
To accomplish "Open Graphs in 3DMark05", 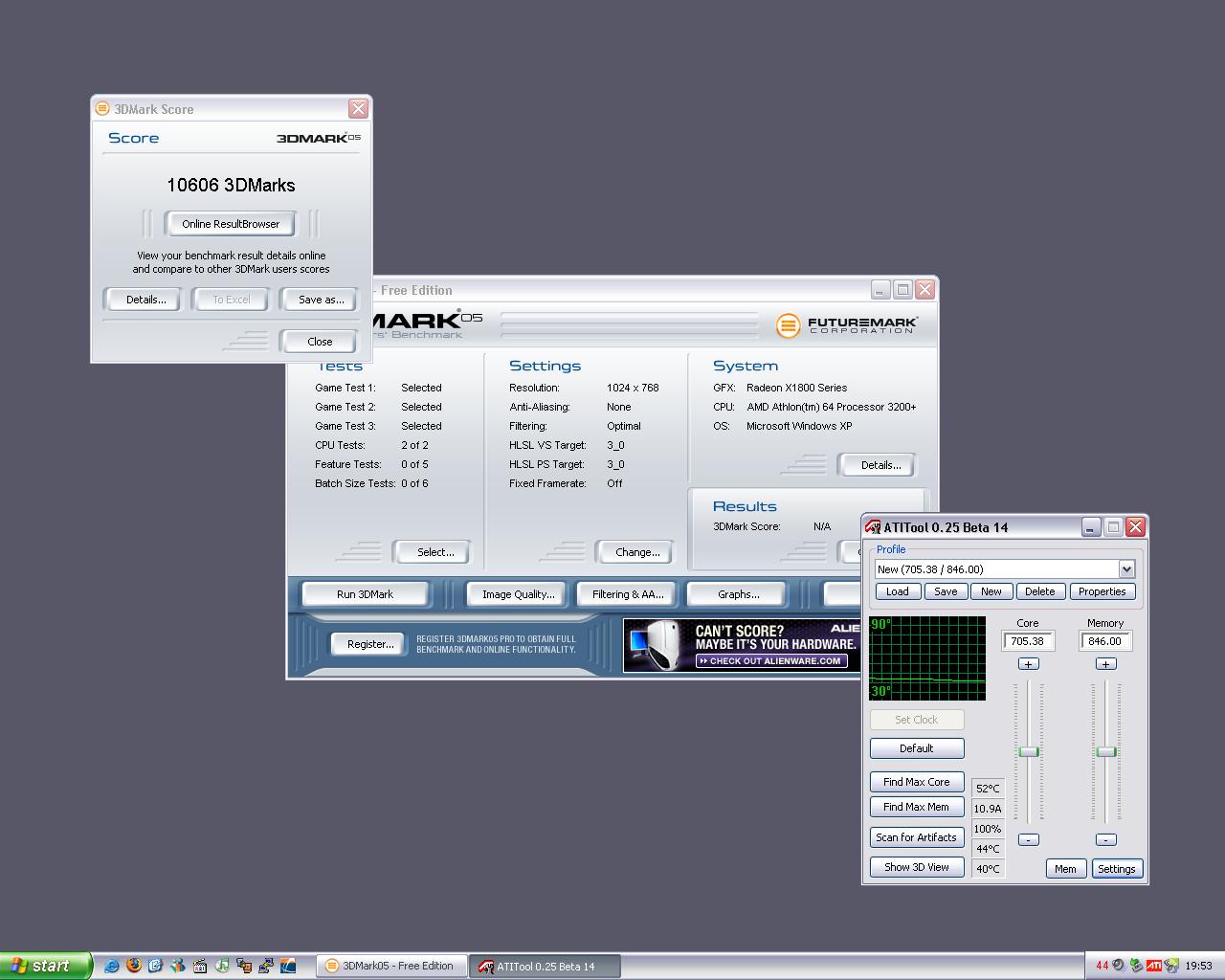I will click(738, 594).
